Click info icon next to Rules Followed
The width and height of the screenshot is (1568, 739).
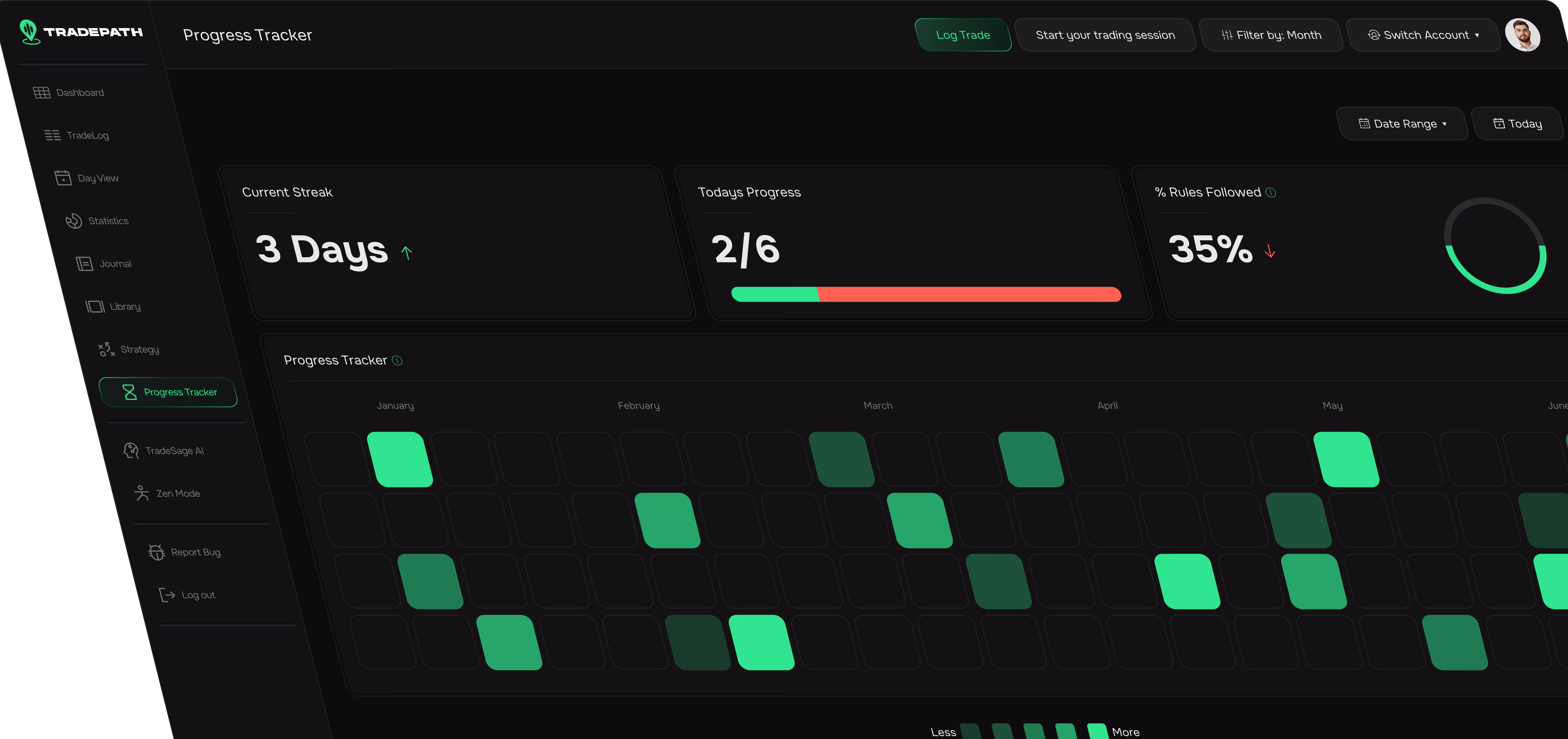[x=1271, y=192]
